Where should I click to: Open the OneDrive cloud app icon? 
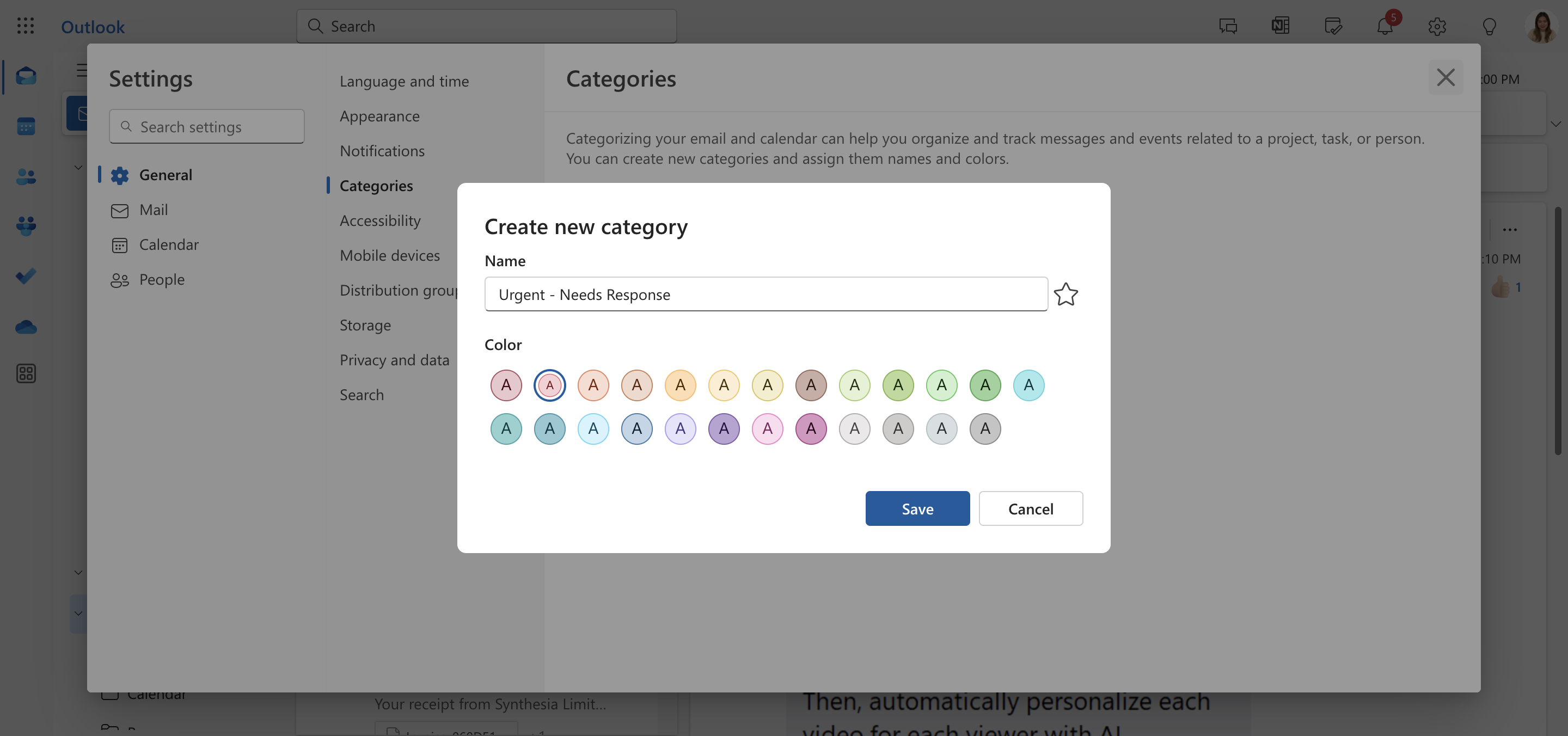tap(26, 327)
